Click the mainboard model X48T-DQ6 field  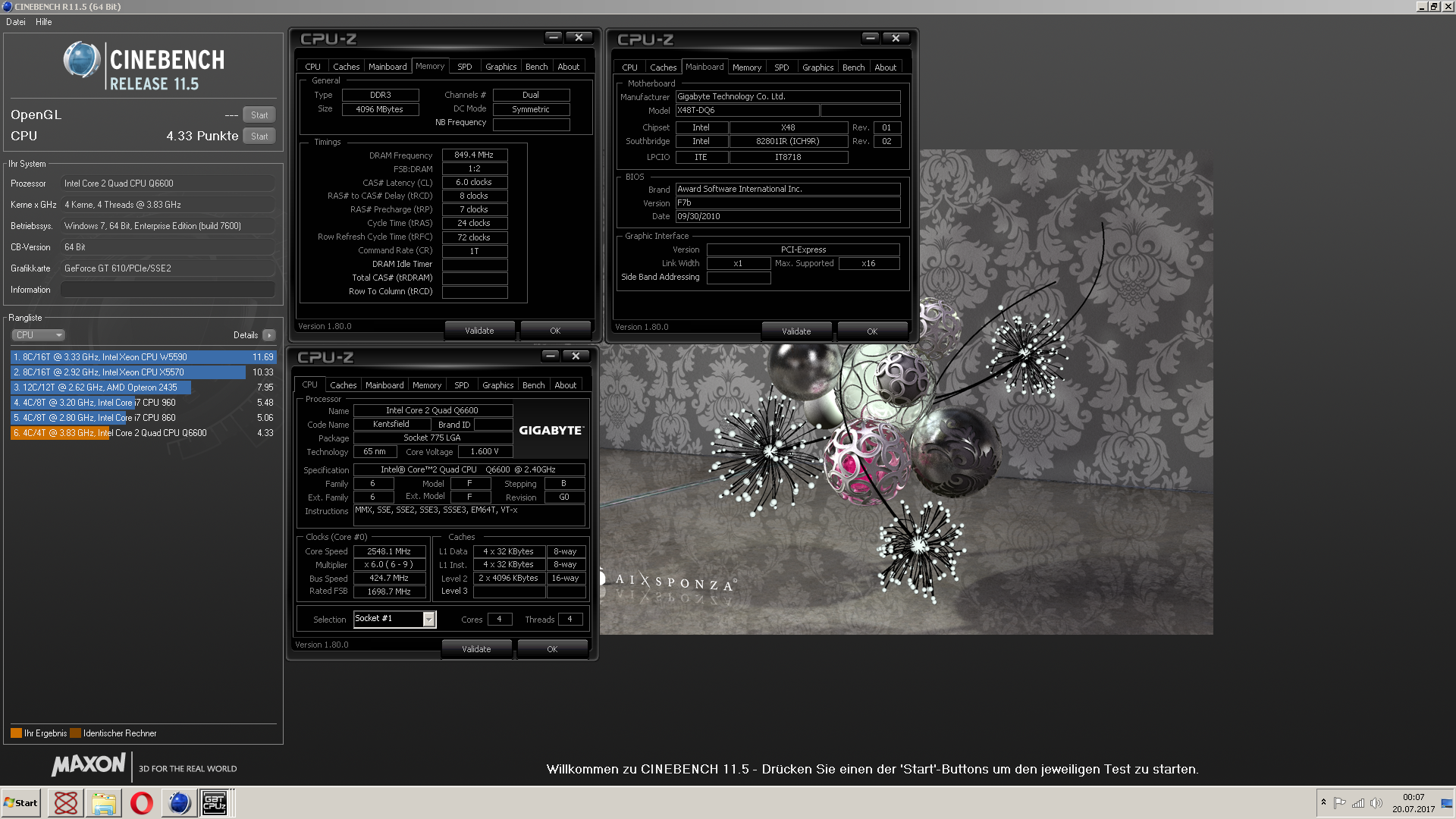click(x=747, y=111)
